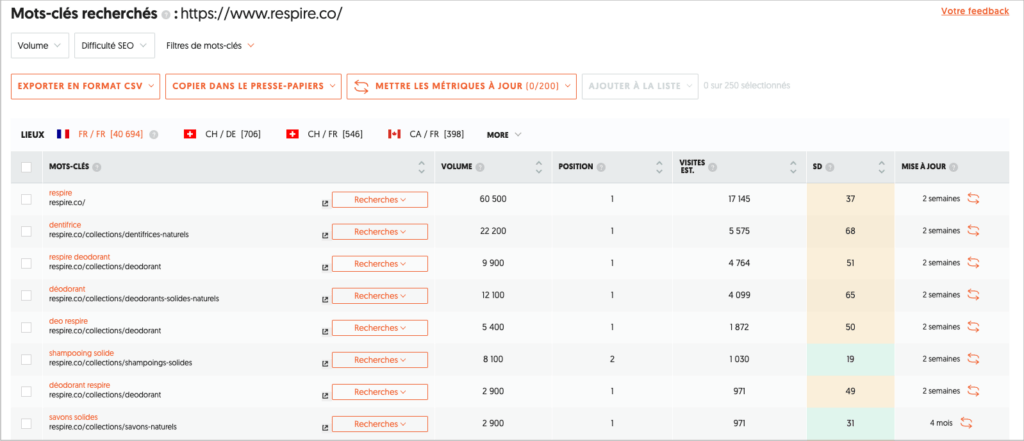
Task: Open Recherches dropdown for savons solides
Action: click(x=380, y=424)
